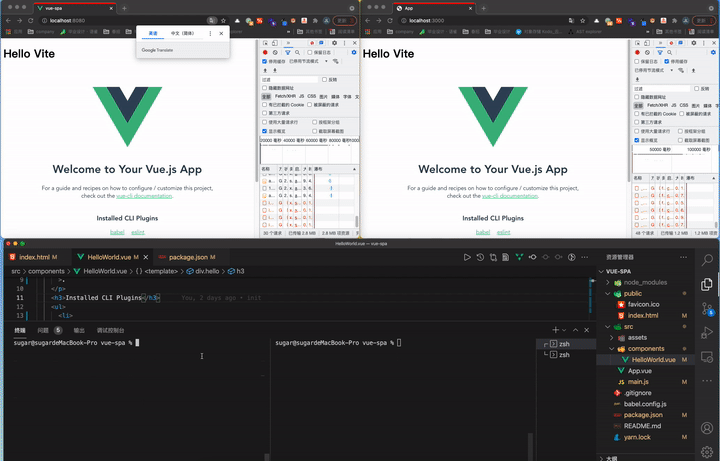Toggle filter funnel icon in left DevTools

[287, 52]
